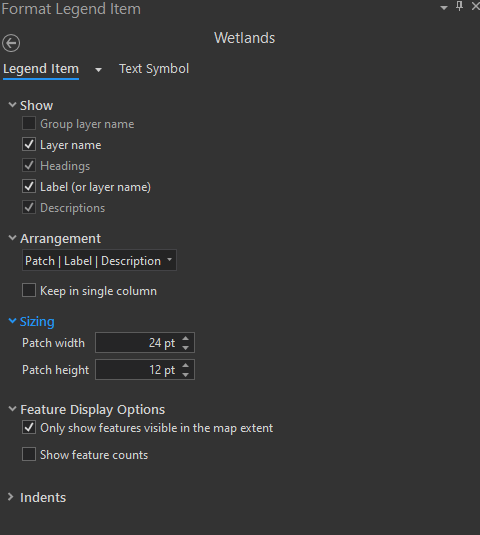Toggle the auto-hide pin icon
The height and width of the screenshot is (535, 480).
click(460, 6)
